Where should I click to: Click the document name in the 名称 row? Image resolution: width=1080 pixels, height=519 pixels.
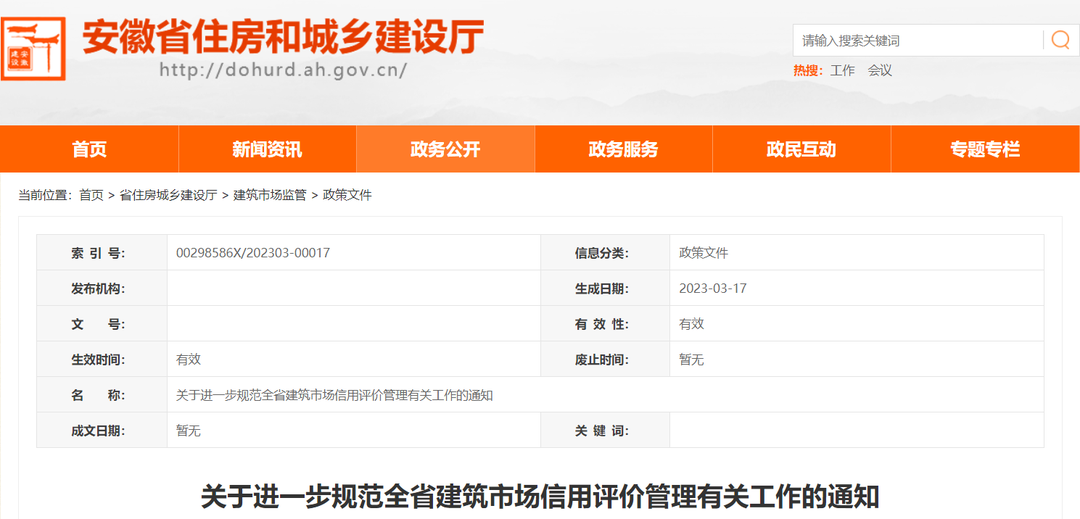334,395
